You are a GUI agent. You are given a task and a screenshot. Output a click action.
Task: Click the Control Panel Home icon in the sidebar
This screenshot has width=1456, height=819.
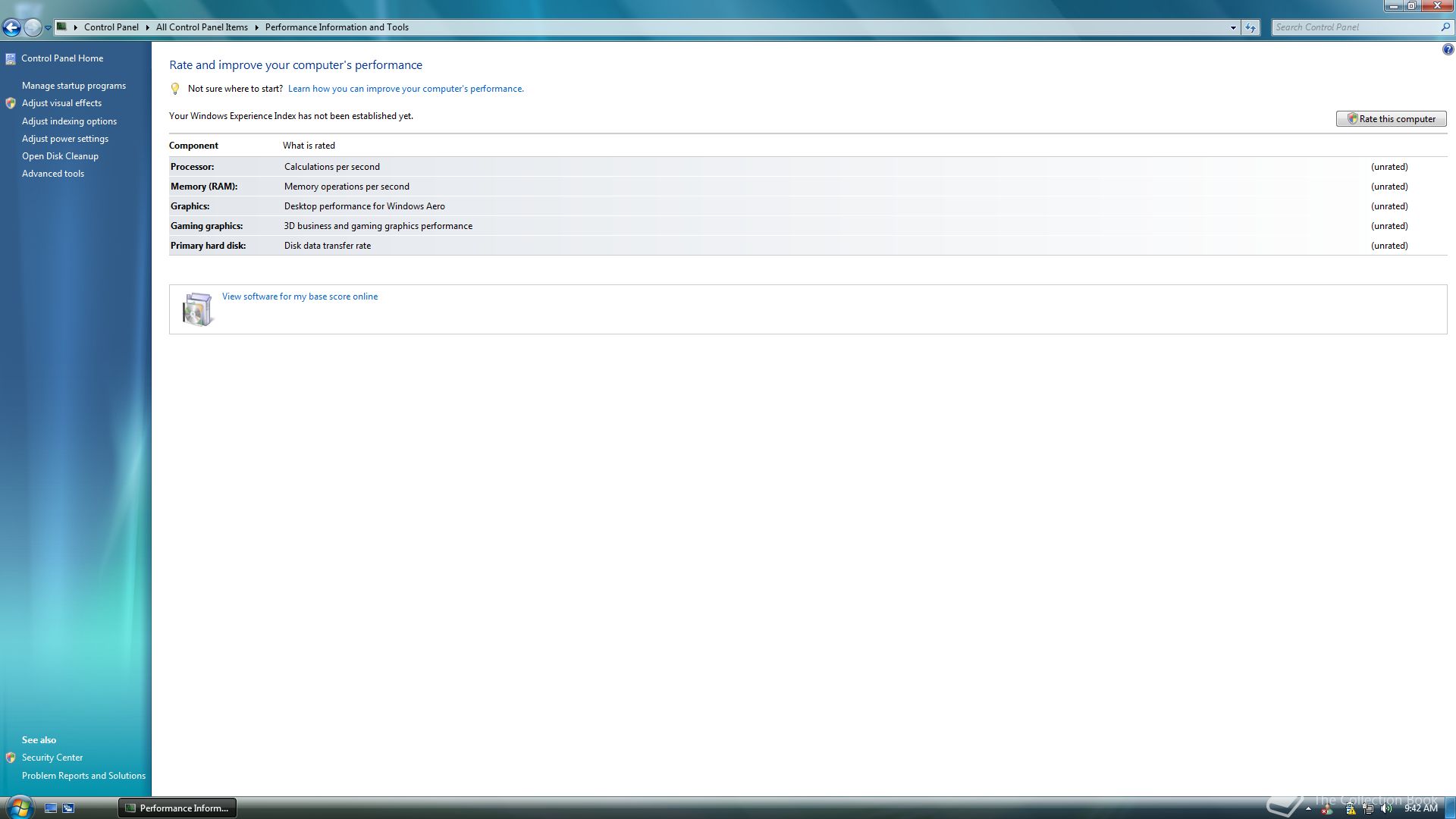point(11,58)
